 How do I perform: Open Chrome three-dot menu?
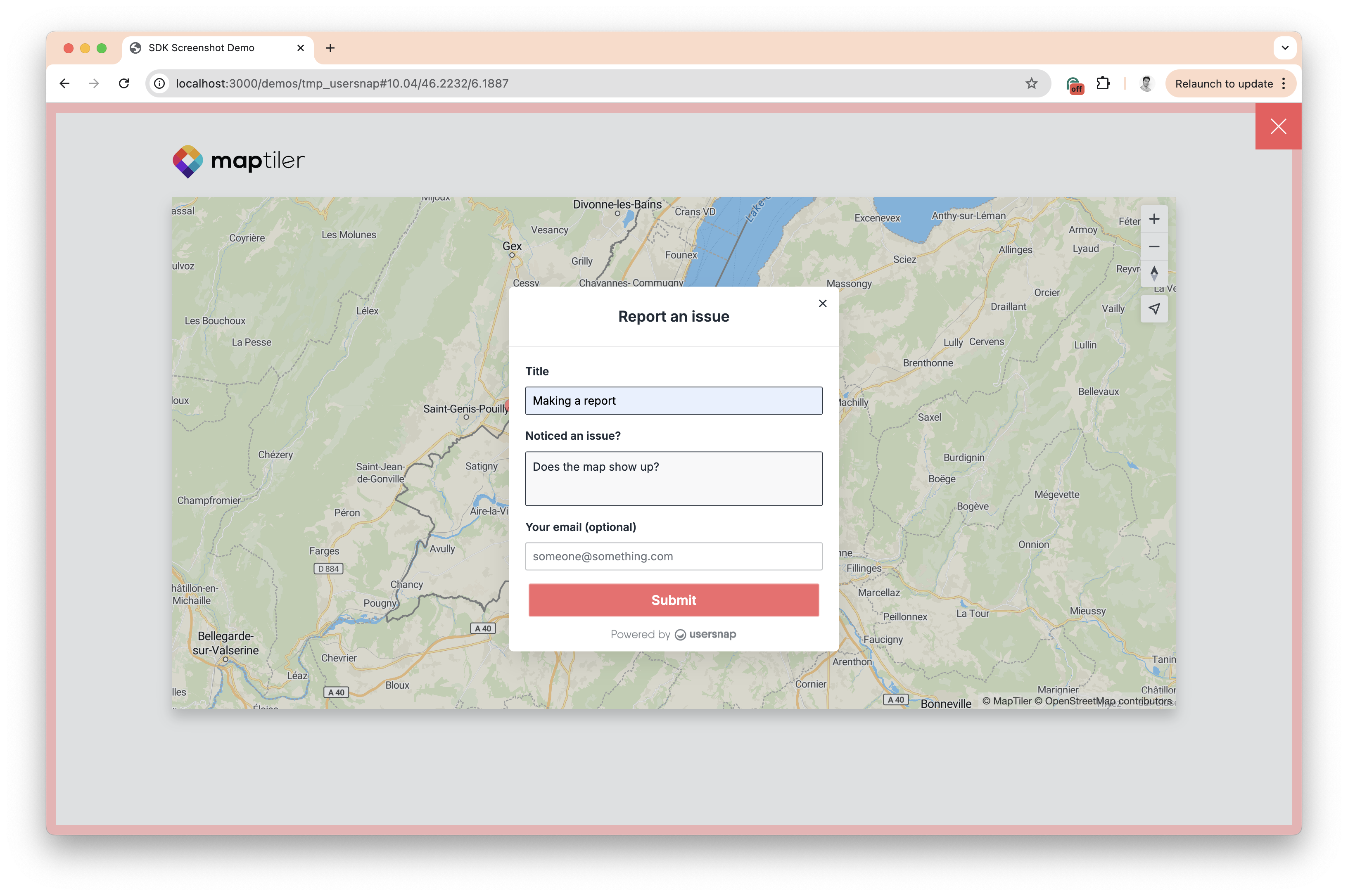pyautogui.click(x=1284, y=83)
